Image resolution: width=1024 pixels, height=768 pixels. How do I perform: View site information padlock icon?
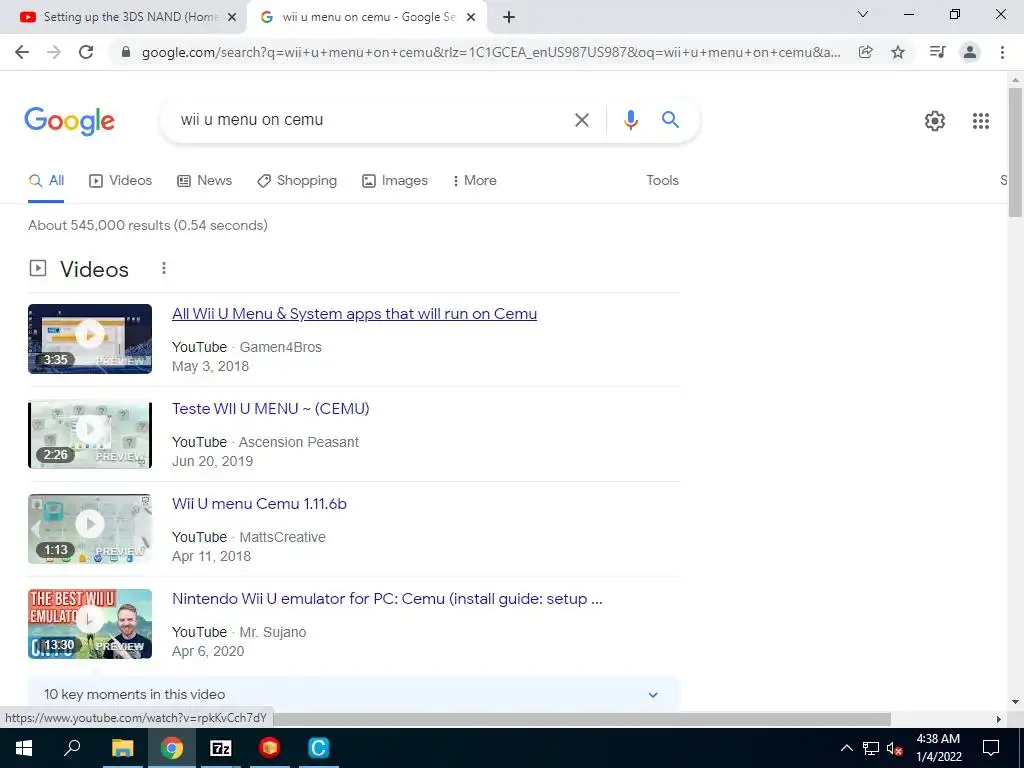126,52
